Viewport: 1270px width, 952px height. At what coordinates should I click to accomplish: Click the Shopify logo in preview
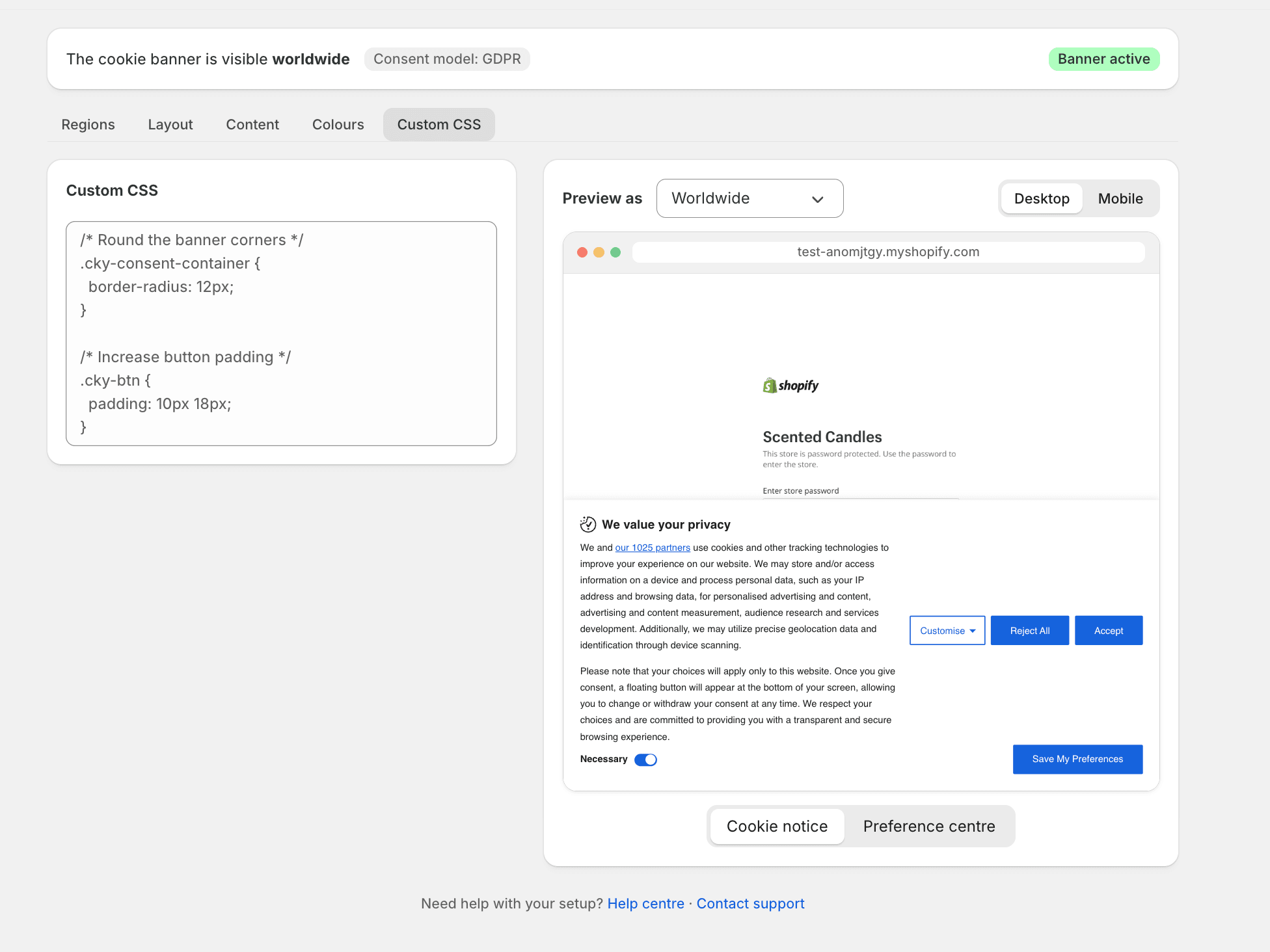[790, 386]
